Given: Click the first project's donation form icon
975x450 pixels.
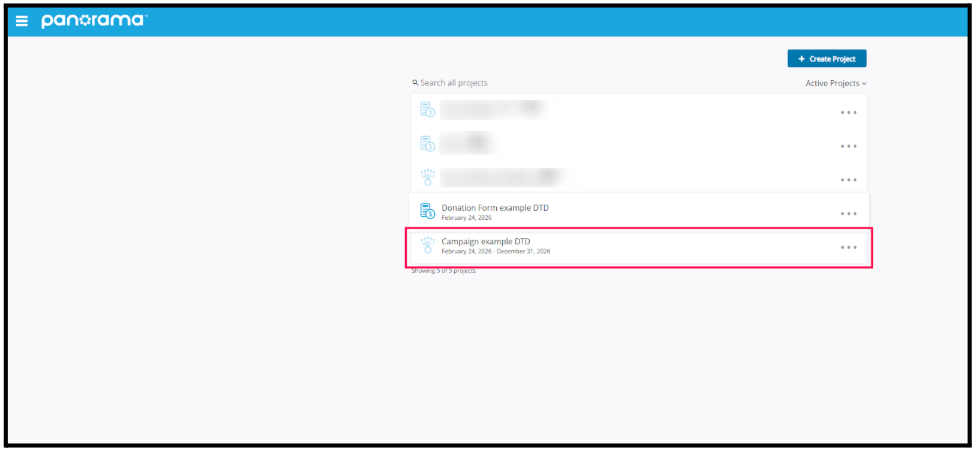Looking at the screenshot, I should click(x=427, y=110).
